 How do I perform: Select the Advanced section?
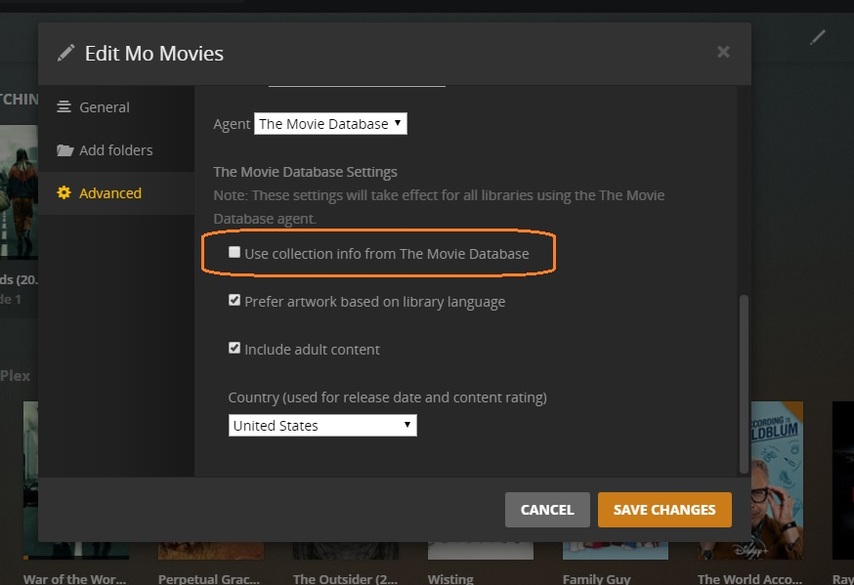[x=116, y=193]
